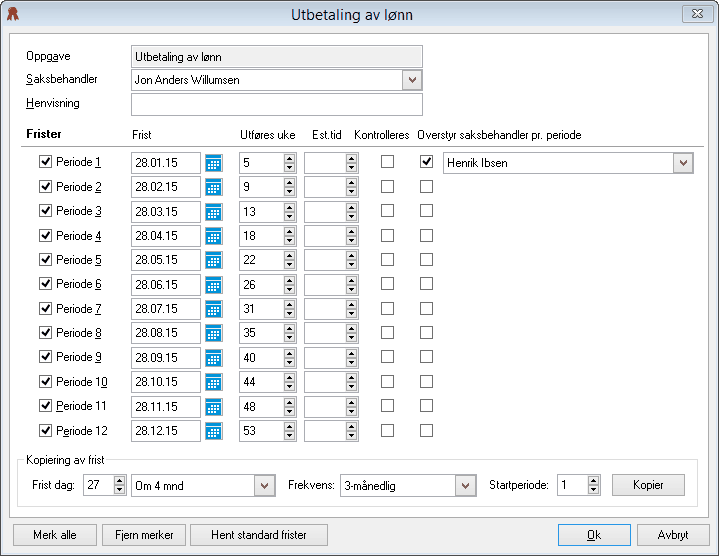The height and width of the screenshot is (556, 719).
Task: Enable Kontrolleres for Periode 2
Action: (387, 187)
